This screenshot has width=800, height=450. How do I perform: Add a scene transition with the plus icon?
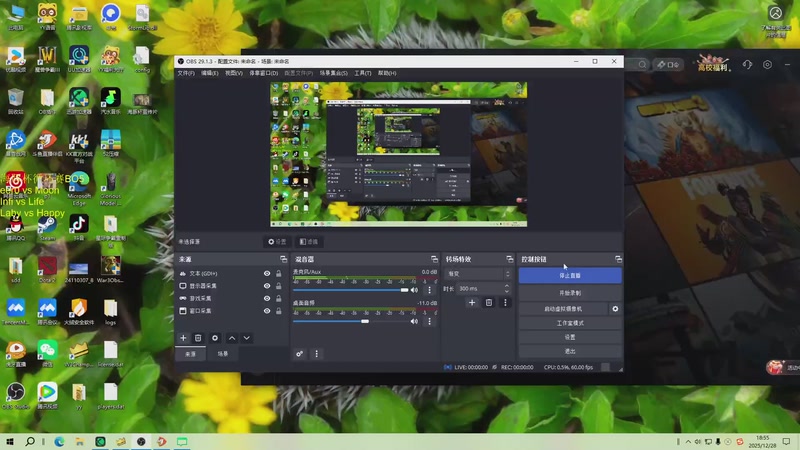coord(472,302)
